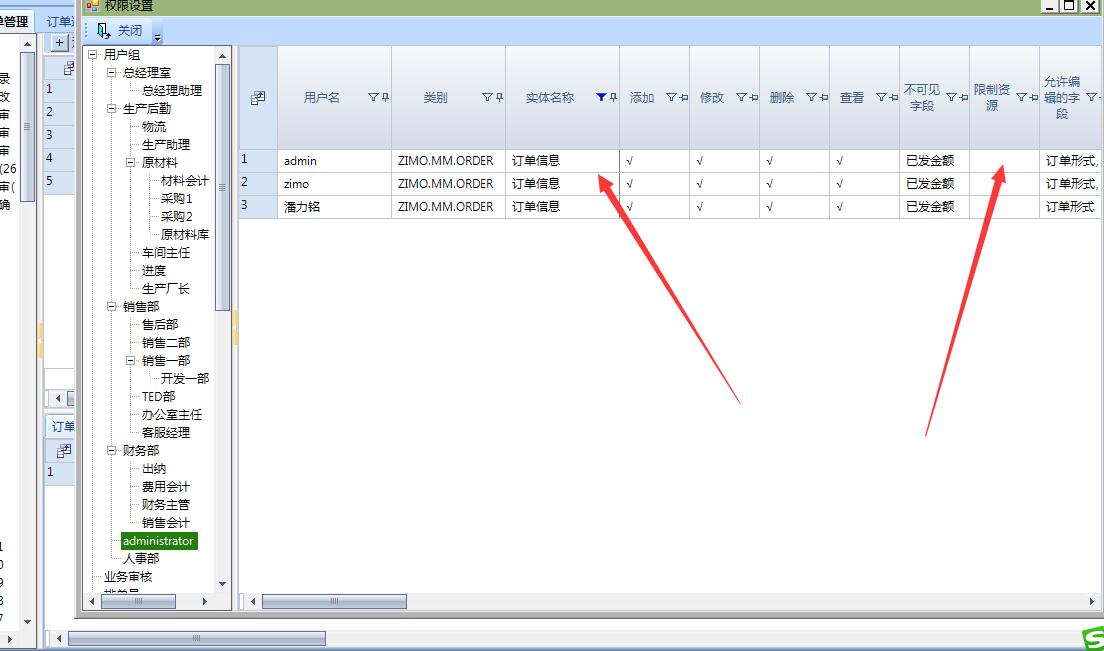The width and height of the screenshot is (1104, 651).
Task: Collapse the 财务部 tree node
Action: [113, 451]
